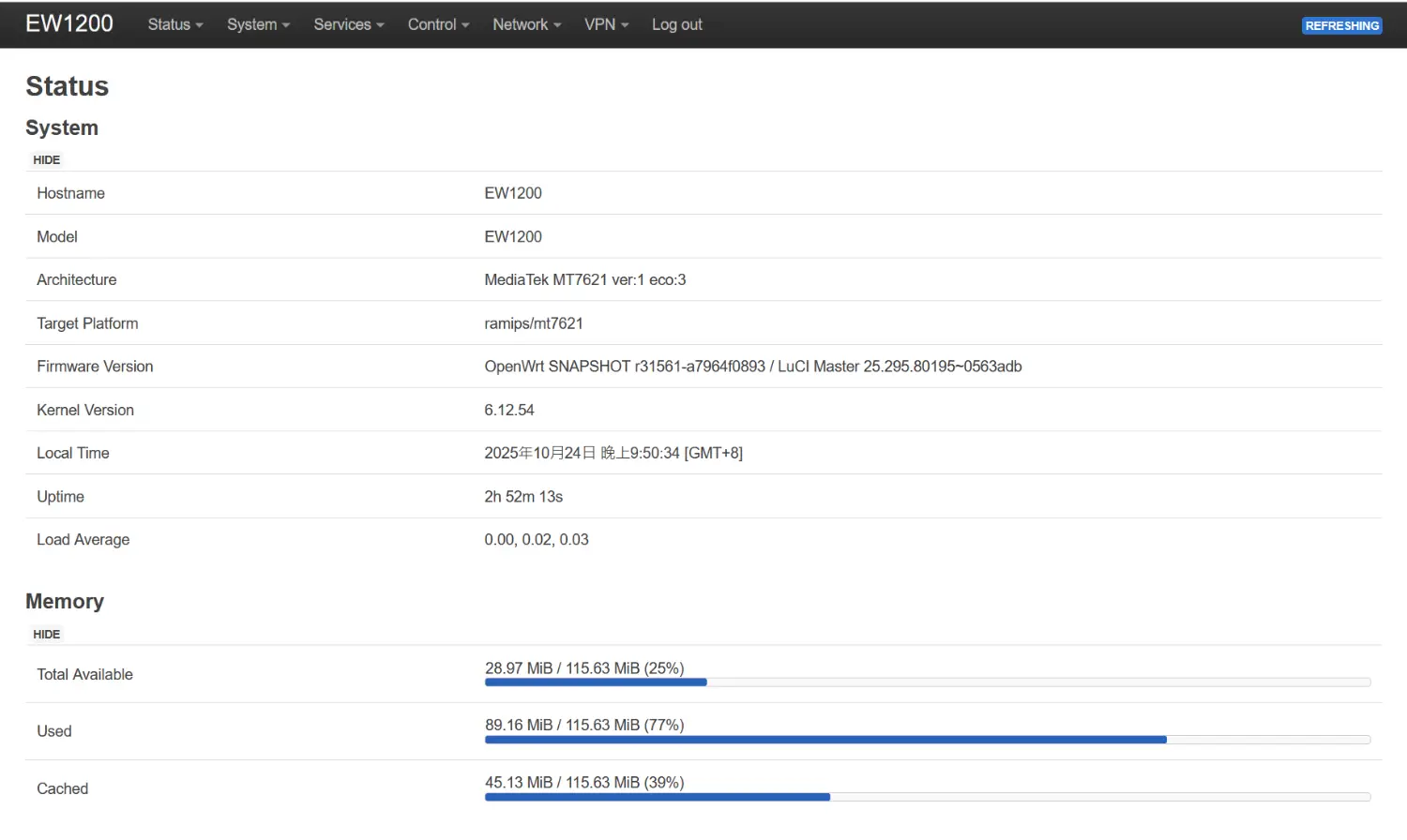Expand the Network menu

[526, 24]
